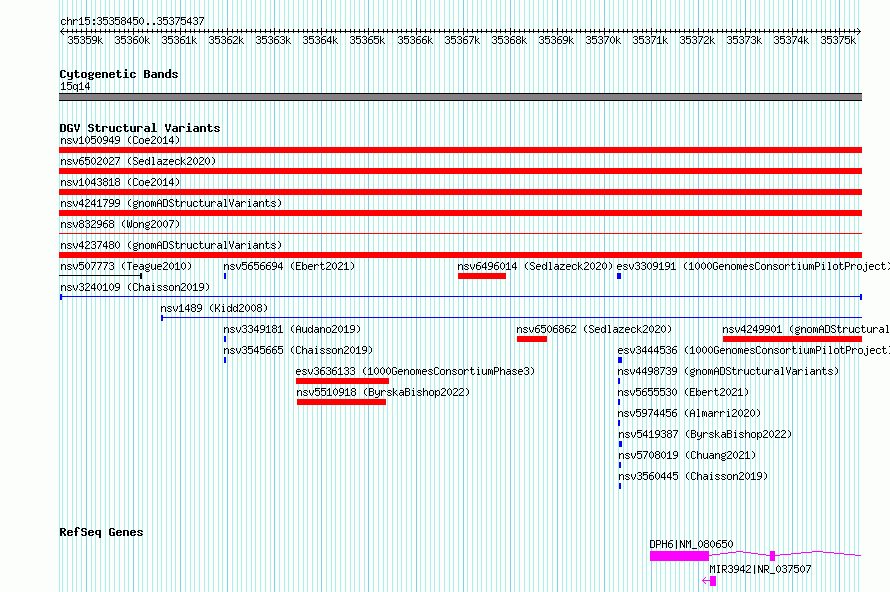
Task: Click red bar under nsv6506862
Action: 532,339
